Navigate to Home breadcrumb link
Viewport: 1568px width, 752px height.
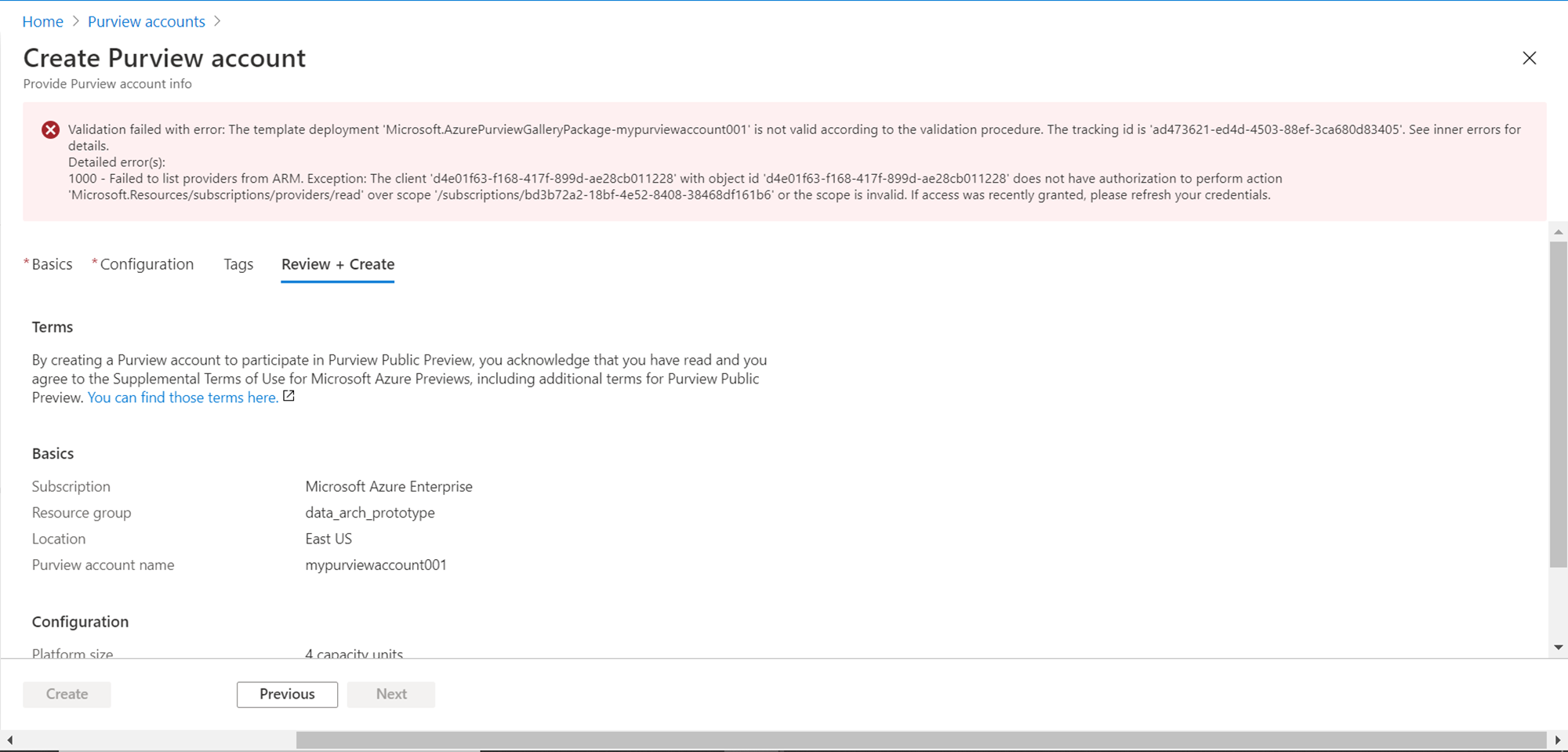(42, 21)
